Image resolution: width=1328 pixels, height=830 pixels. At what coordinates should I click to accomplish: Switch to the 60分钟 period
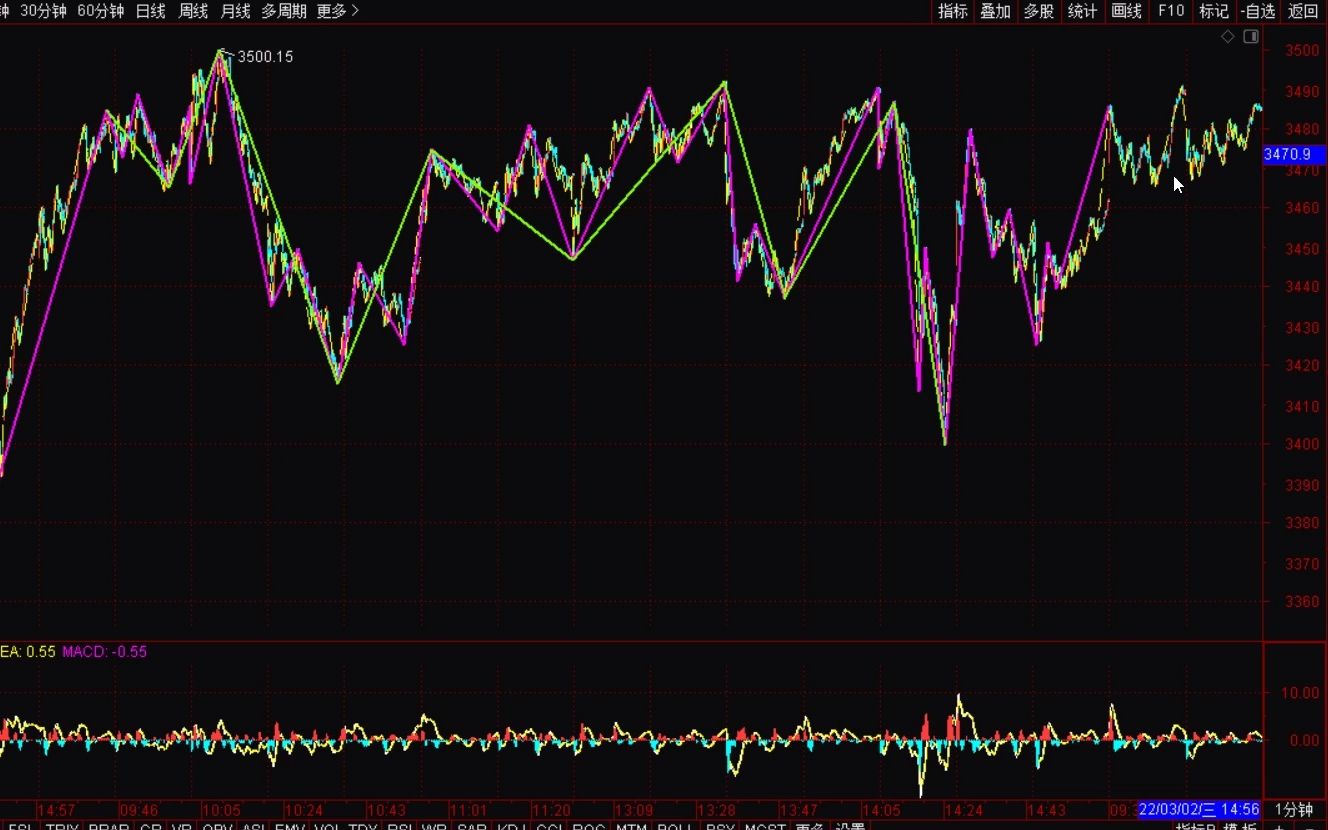tap(101, 11)
